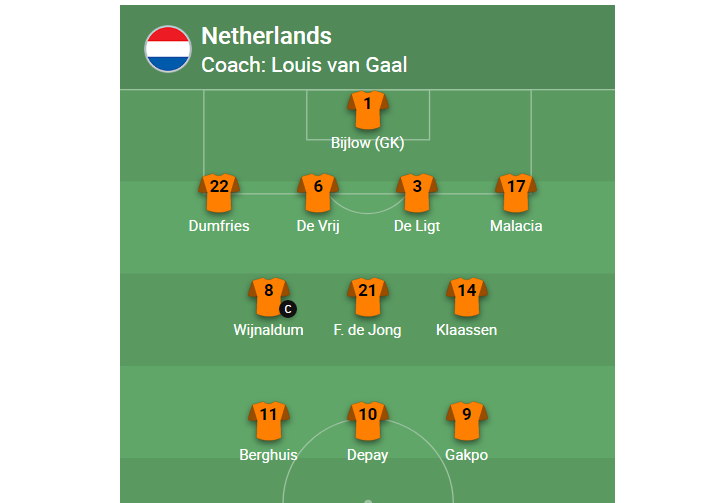Screen dimensions: 725x503
Task: Click the Malacia name label
Action: pyautogui.click(x=516, y=226)
